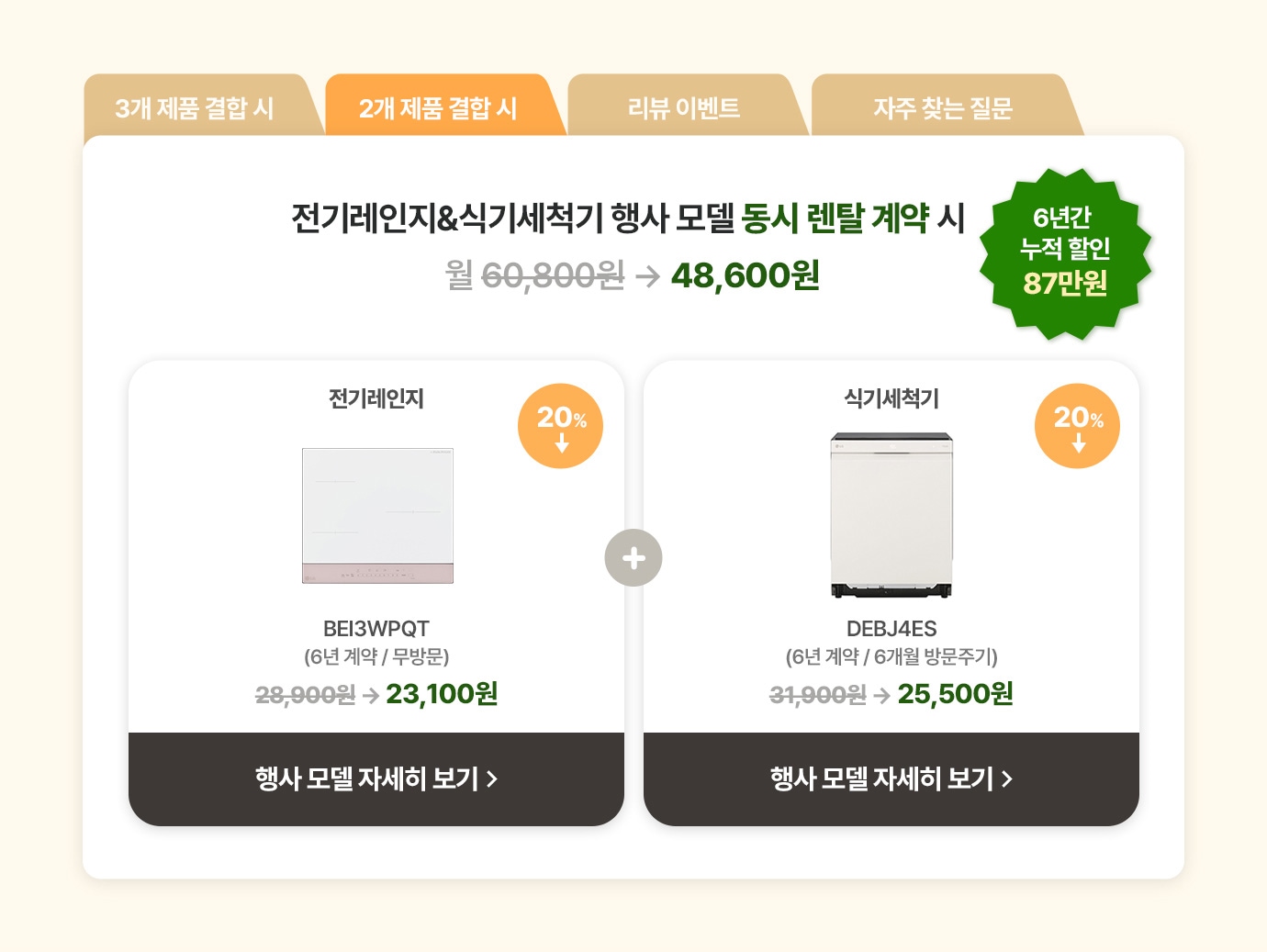Open 행사 모델 자세히 보기 for 전기레인지

[376, 778]
